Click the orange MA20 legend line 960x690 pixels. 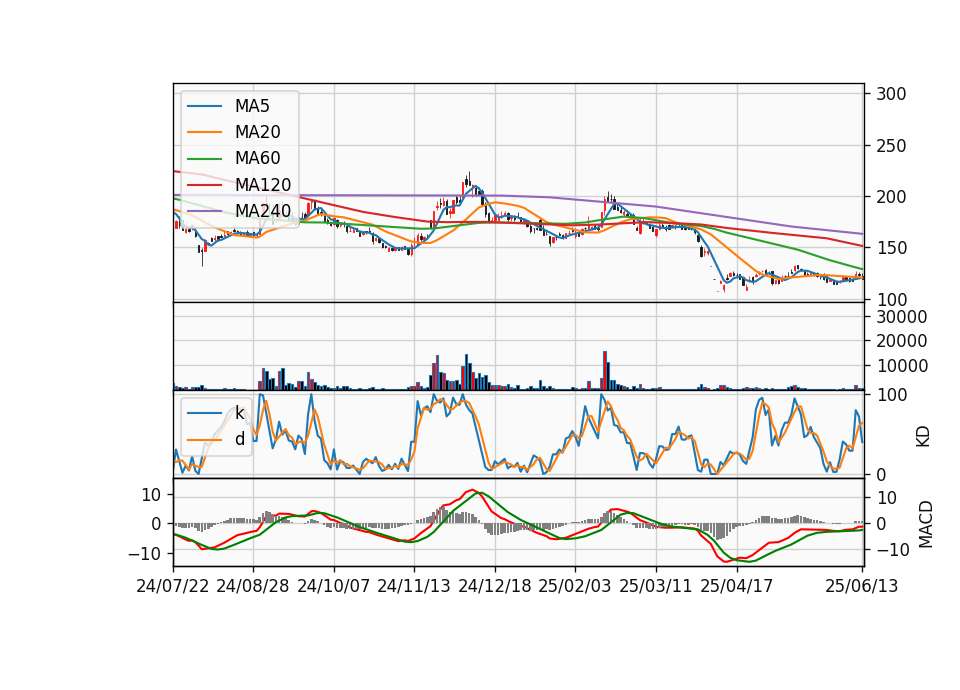[x=204, y=132]
